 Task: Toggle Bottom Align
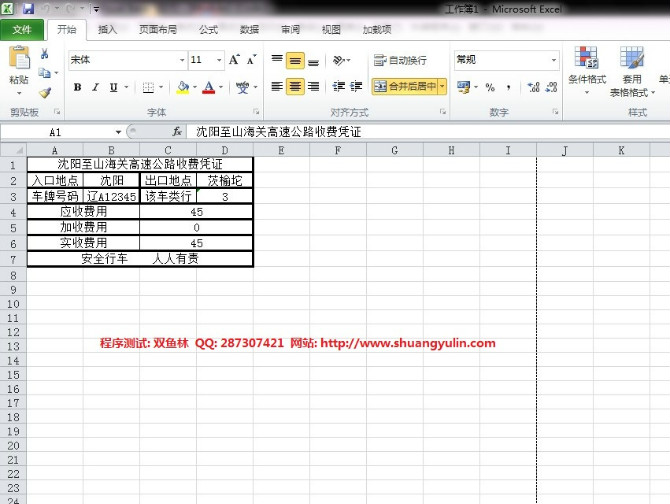313,60
